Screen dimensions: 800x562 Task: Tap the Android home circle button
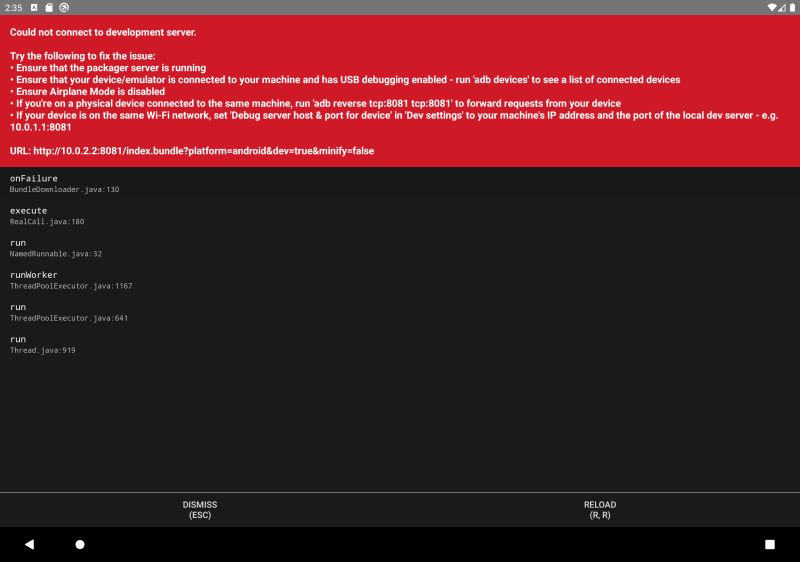pos(80,544)
